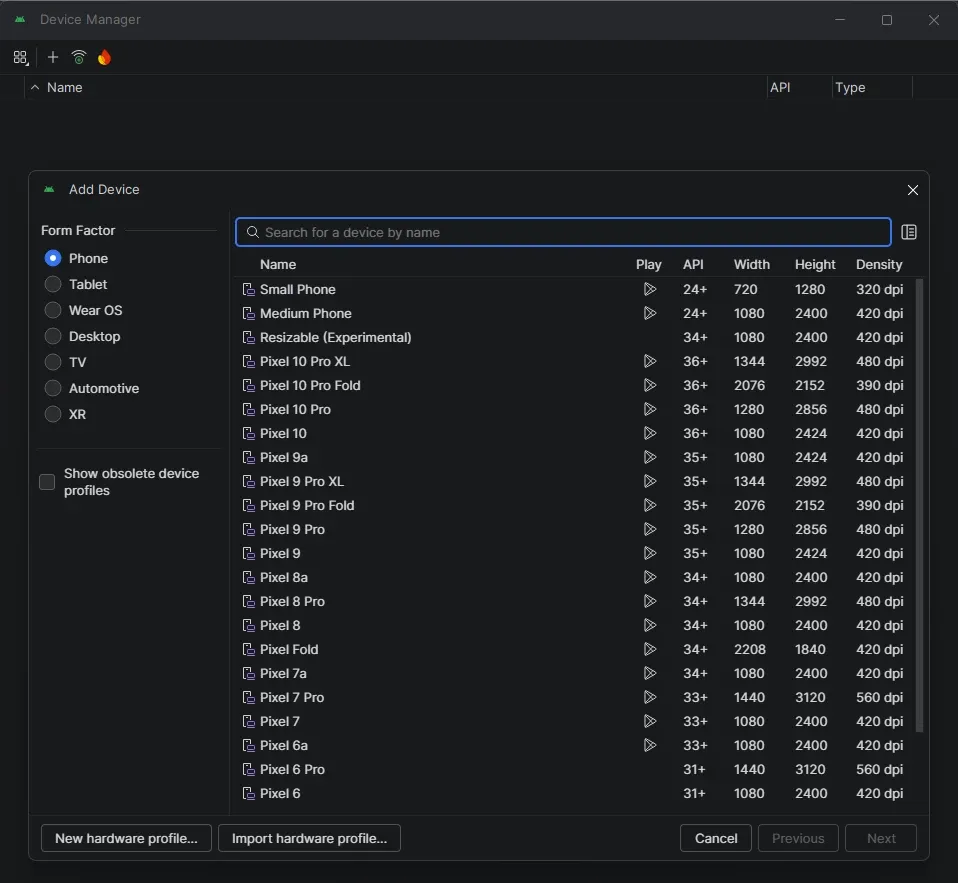Click the device list vertical scrollbar
The image size is (958, 883).
(919, 505)
